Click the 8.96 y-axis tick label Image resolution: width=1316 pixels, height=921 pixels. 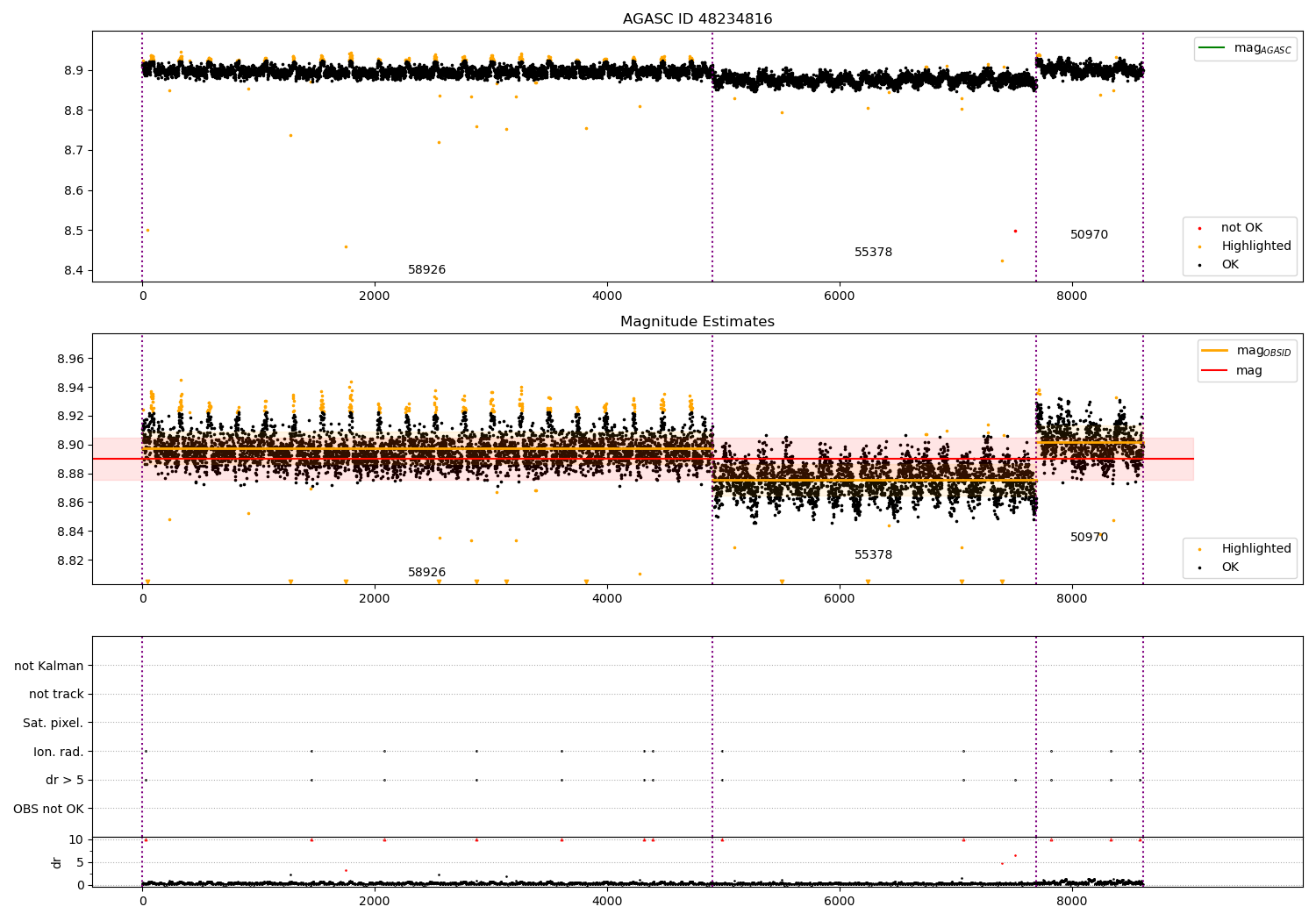tap(70, 359)
